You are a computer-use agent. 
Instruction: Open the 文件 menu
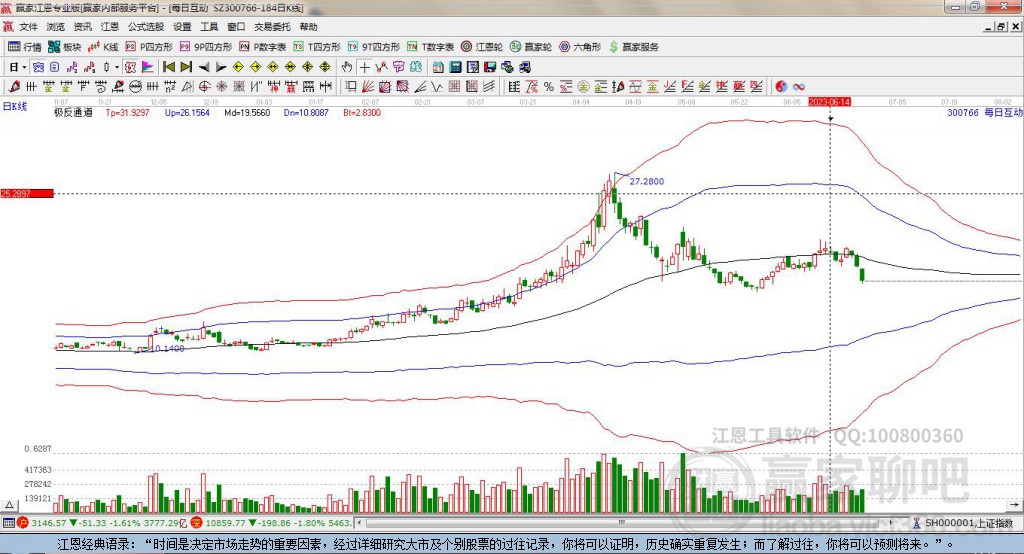[28, 27]
